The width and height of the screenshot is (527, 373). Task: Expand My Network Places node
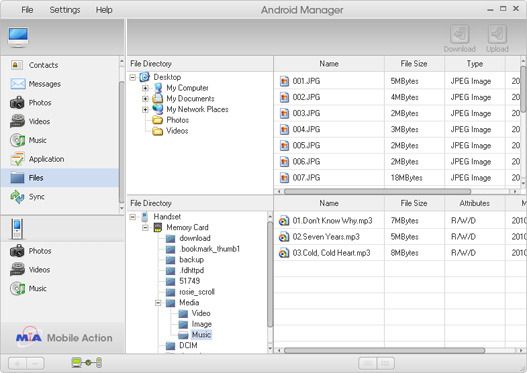click(x=145, y=110)
